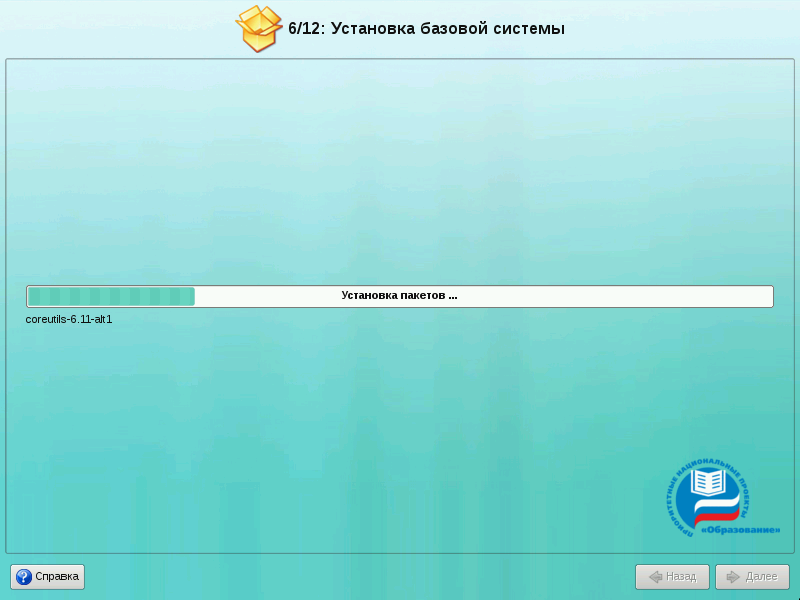This screenshot has height=600, width=800.
Task: Click the empty panel area above progress bar
Action: point(400,170)
